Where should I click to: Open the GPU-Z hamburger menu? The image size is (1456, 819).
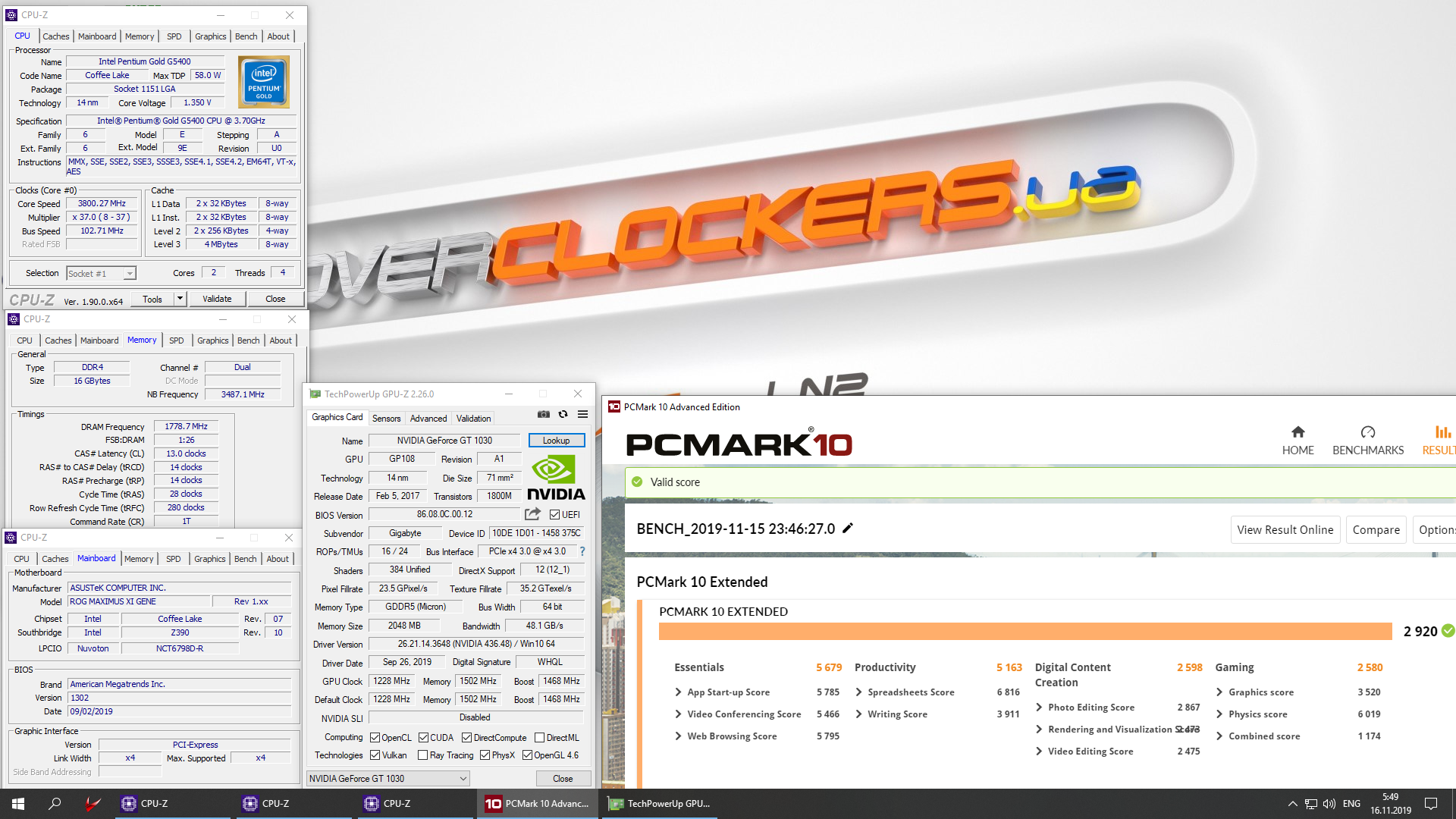click(x=582, y=414)
